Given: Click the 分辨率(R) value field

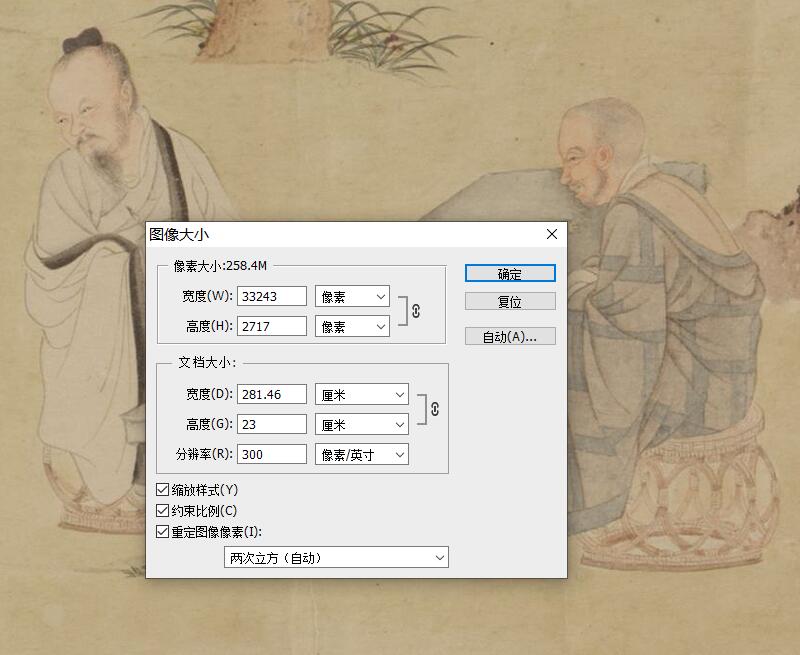Looking at the screenshot, I should point(272,454).
